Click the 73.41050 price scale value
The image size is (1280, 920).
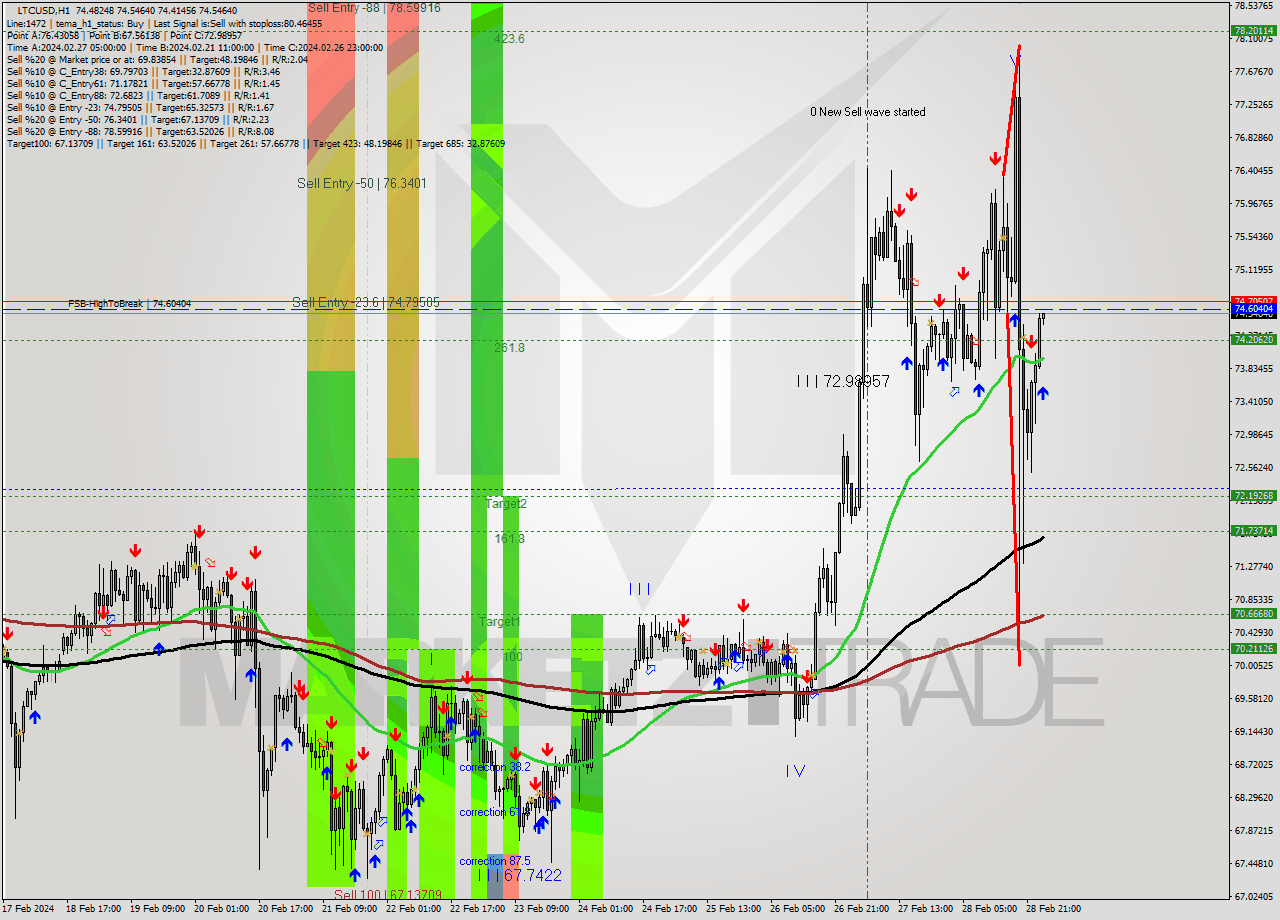coord(1253,401)
